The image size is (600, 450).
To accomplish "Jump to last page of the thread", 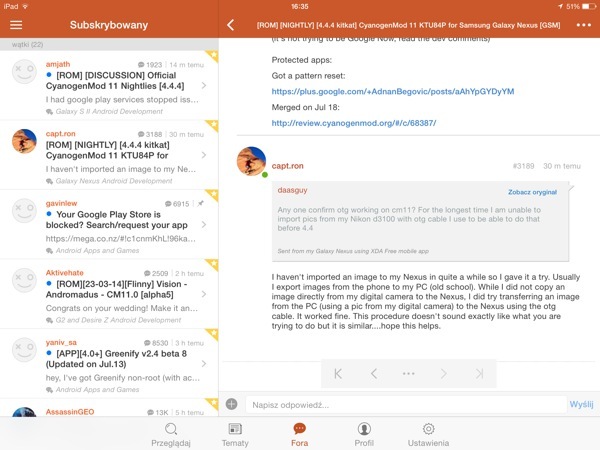I will click(x=479, y=373).
